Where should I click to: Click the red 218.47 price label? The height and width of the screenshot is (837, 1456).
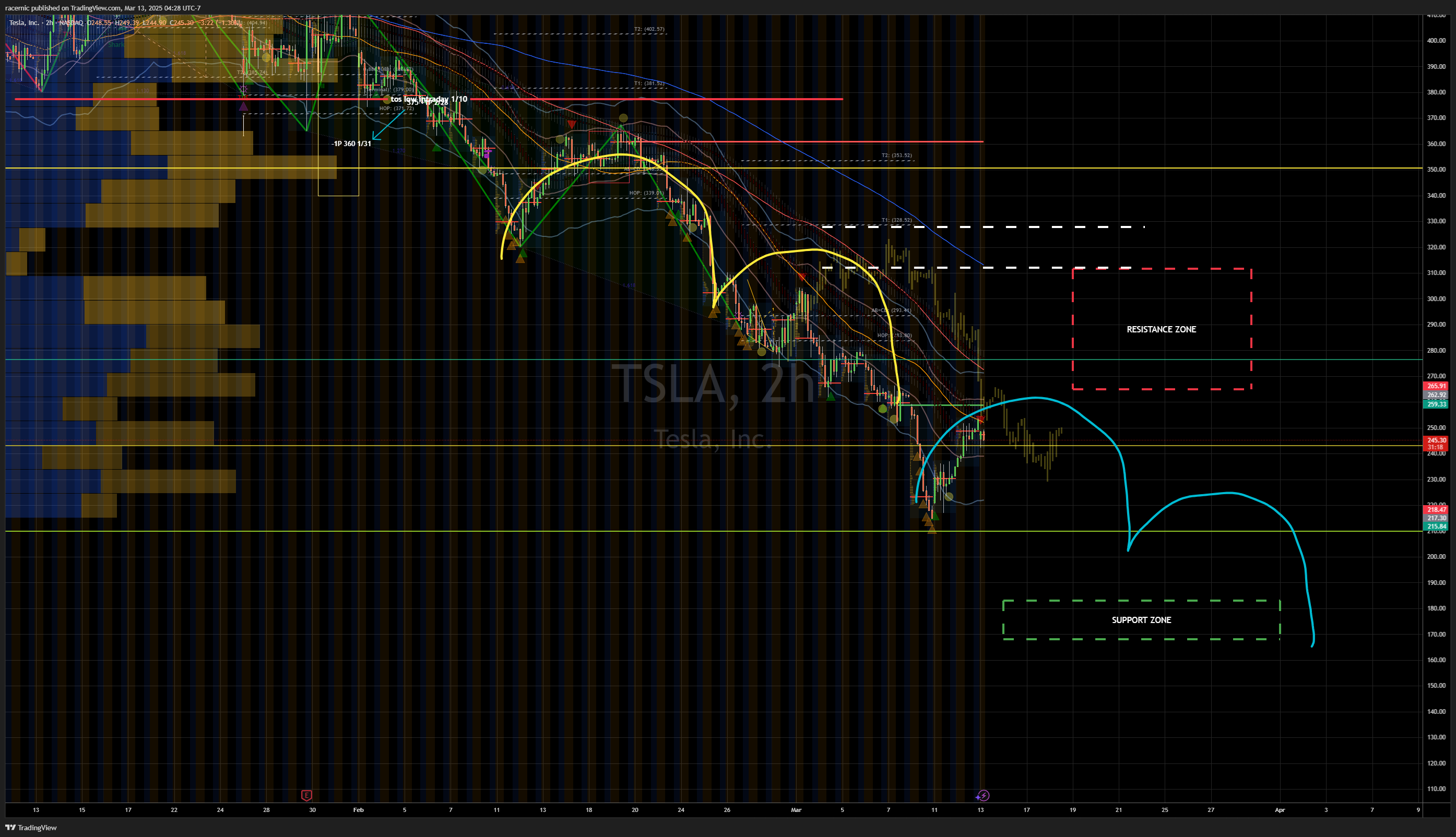pos(1436,509)
